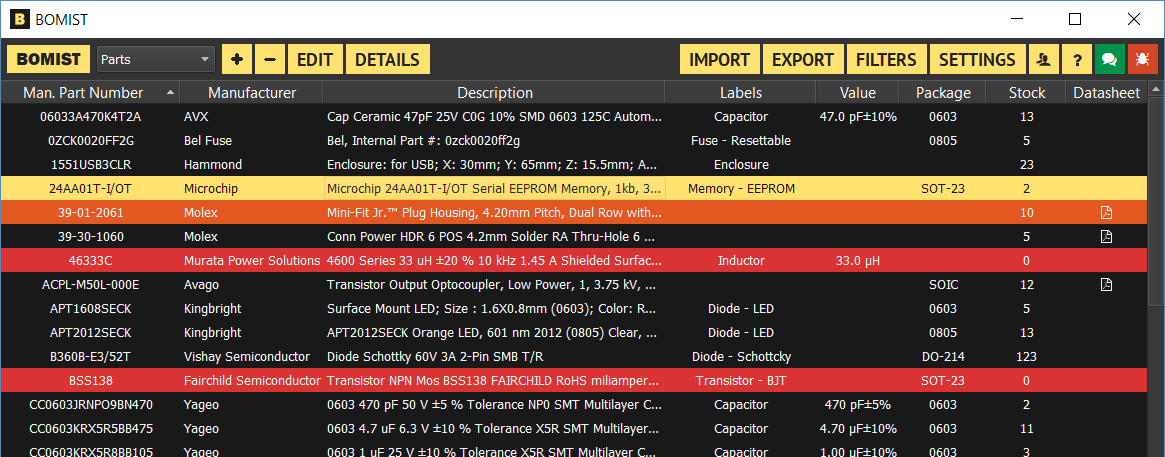This screenshot has width=1165, height=457.
Task: Sort by Value column header
Action: [x=857, y=93]
